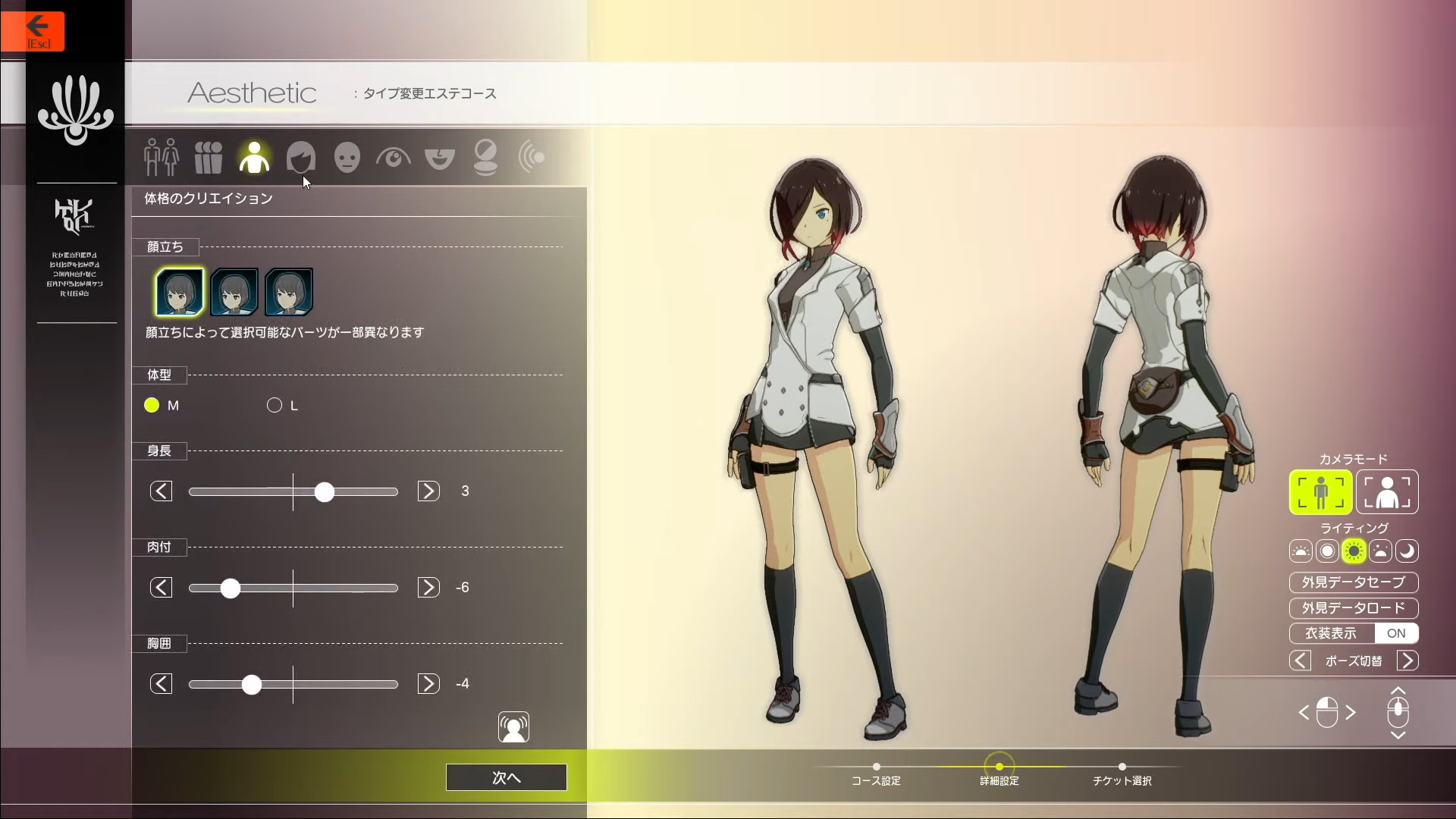Select body type M radio button

tap(152, 406)
